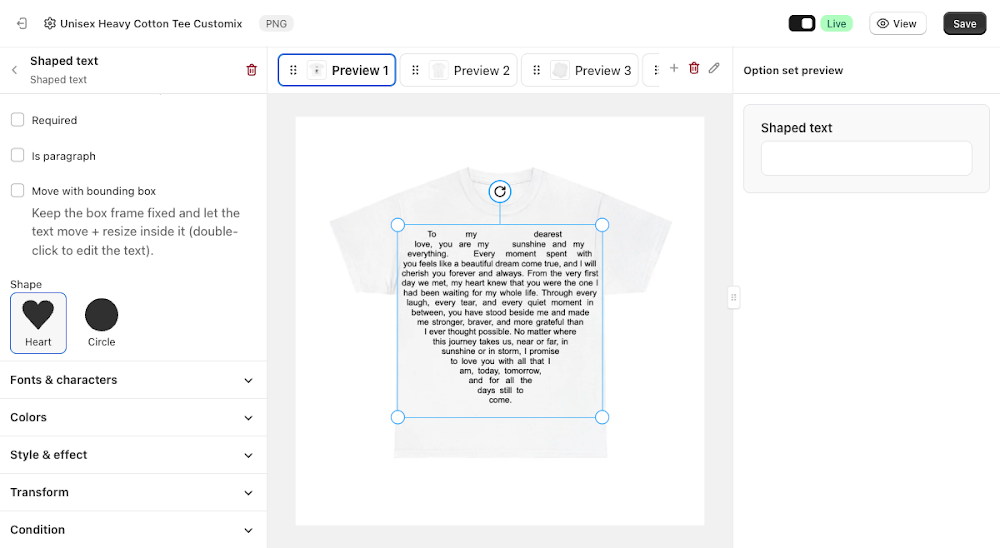Screen dimensions: 1000x548
Task: Click the PNG format badge
Action: 276,24
